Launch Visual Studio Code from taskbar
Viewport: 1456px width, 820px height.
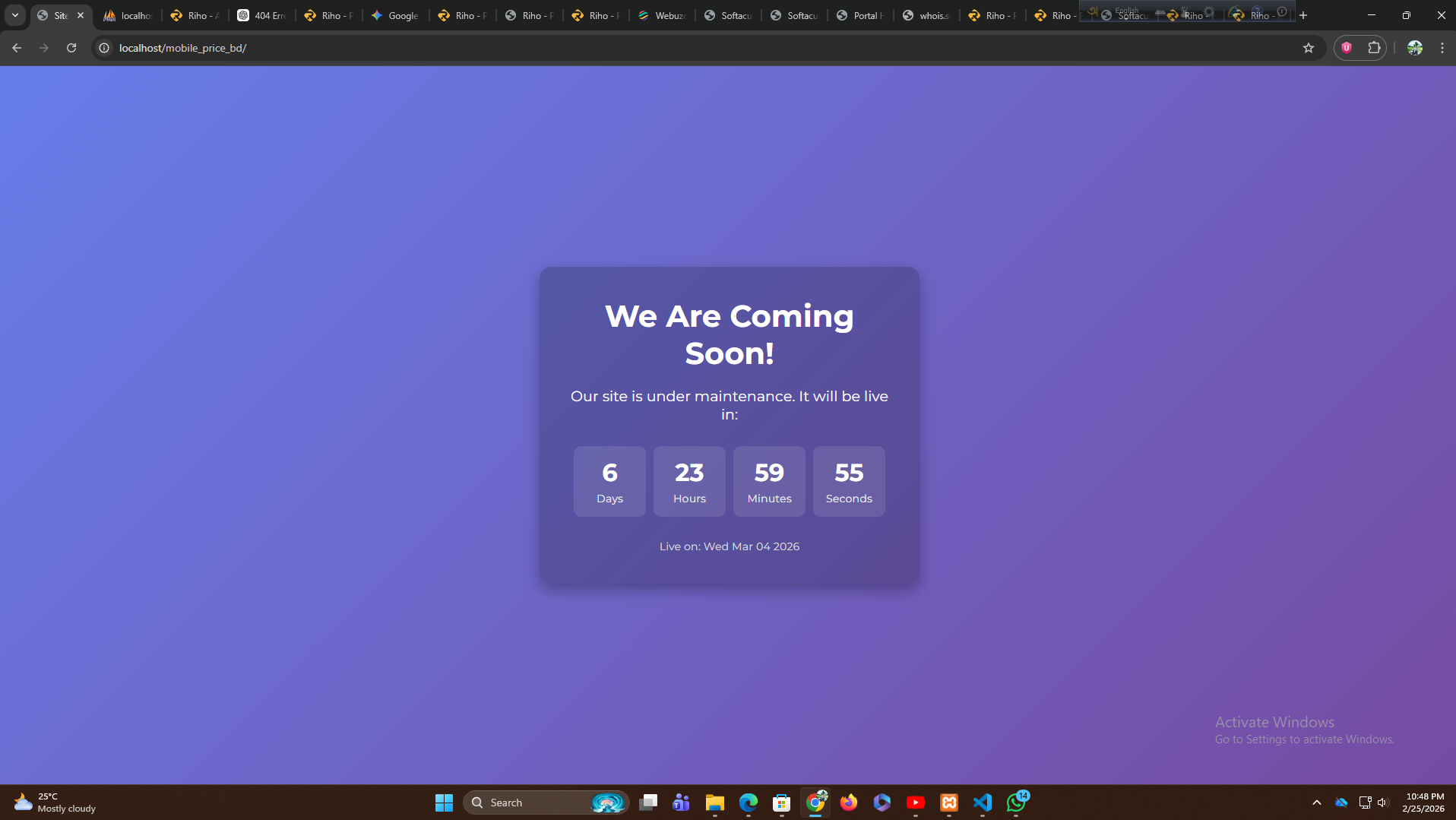click(x=983, y=803)
